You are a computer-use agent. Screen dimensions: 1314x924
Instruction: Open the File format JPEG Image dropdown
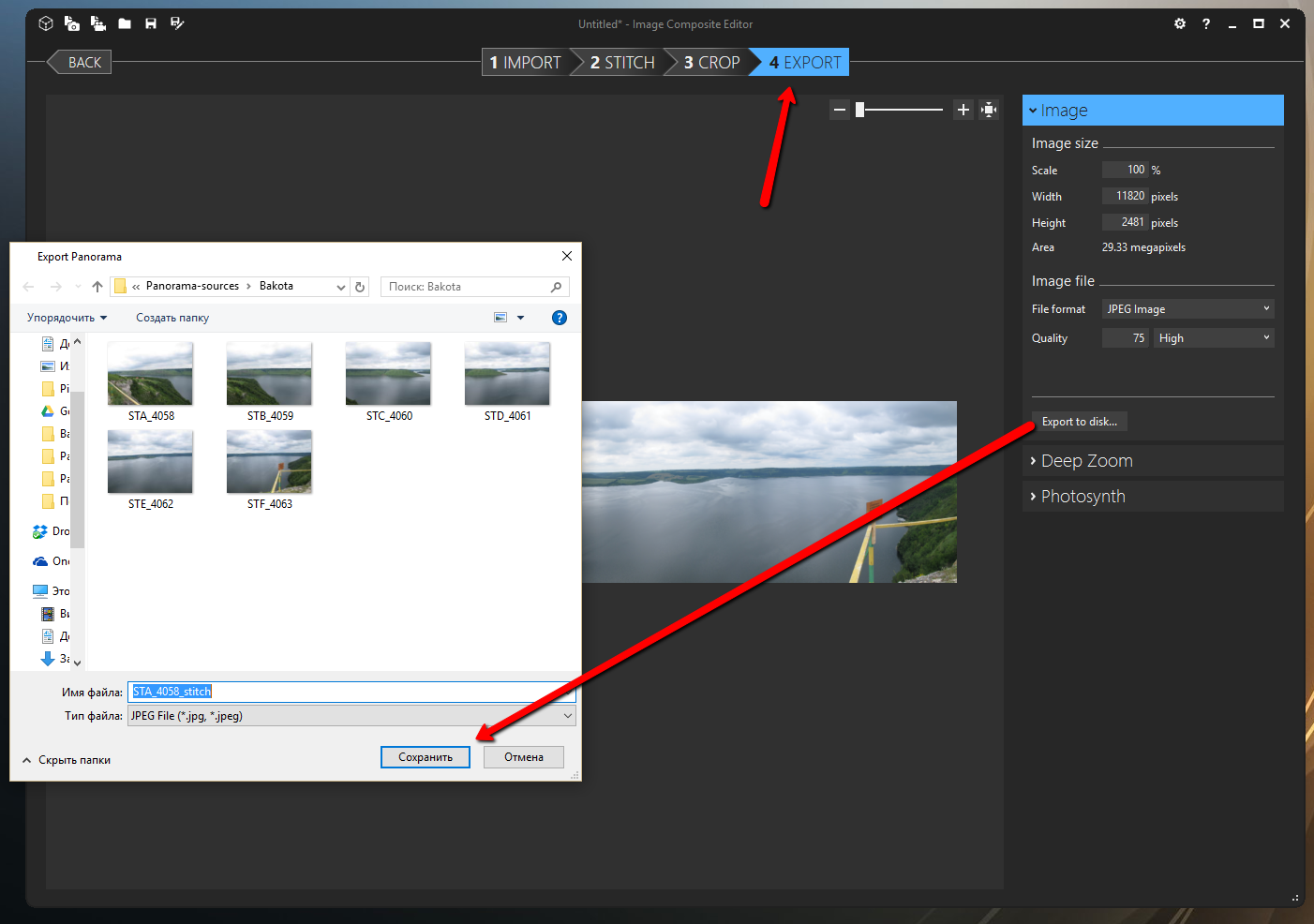1187,309
